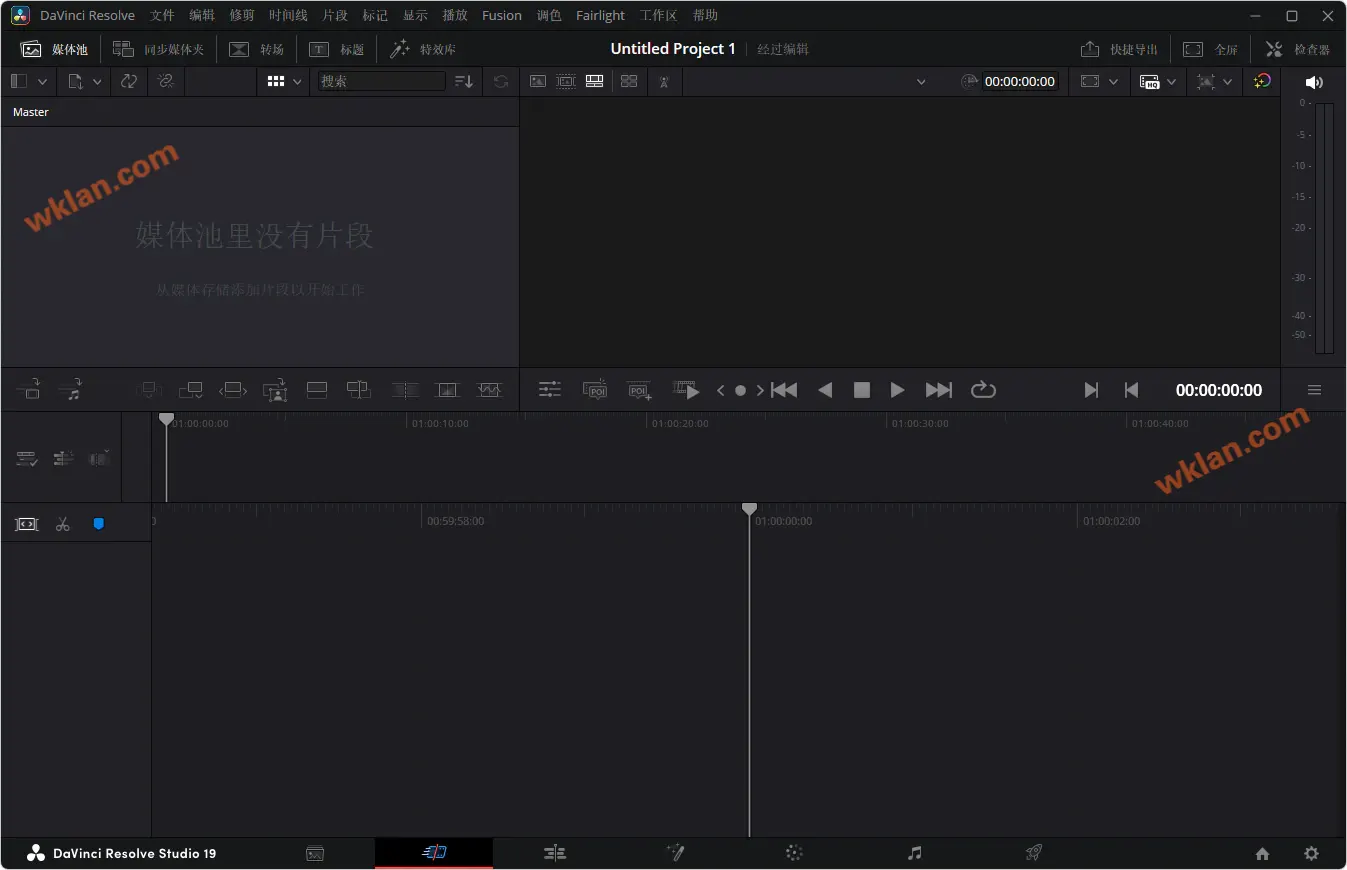The image size is (1347, 870).
Task: Click the 快捷导出 quick export button
Action: 1119,49
